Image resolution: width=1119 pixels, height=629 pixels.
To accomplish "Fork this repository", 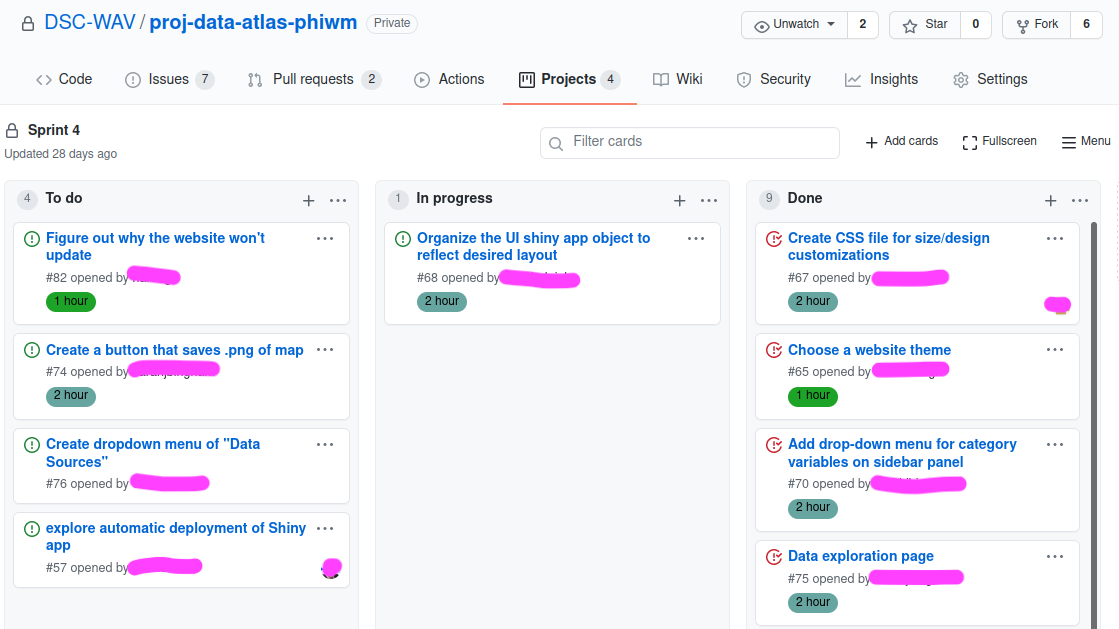I will click(x=1036, y=25).
